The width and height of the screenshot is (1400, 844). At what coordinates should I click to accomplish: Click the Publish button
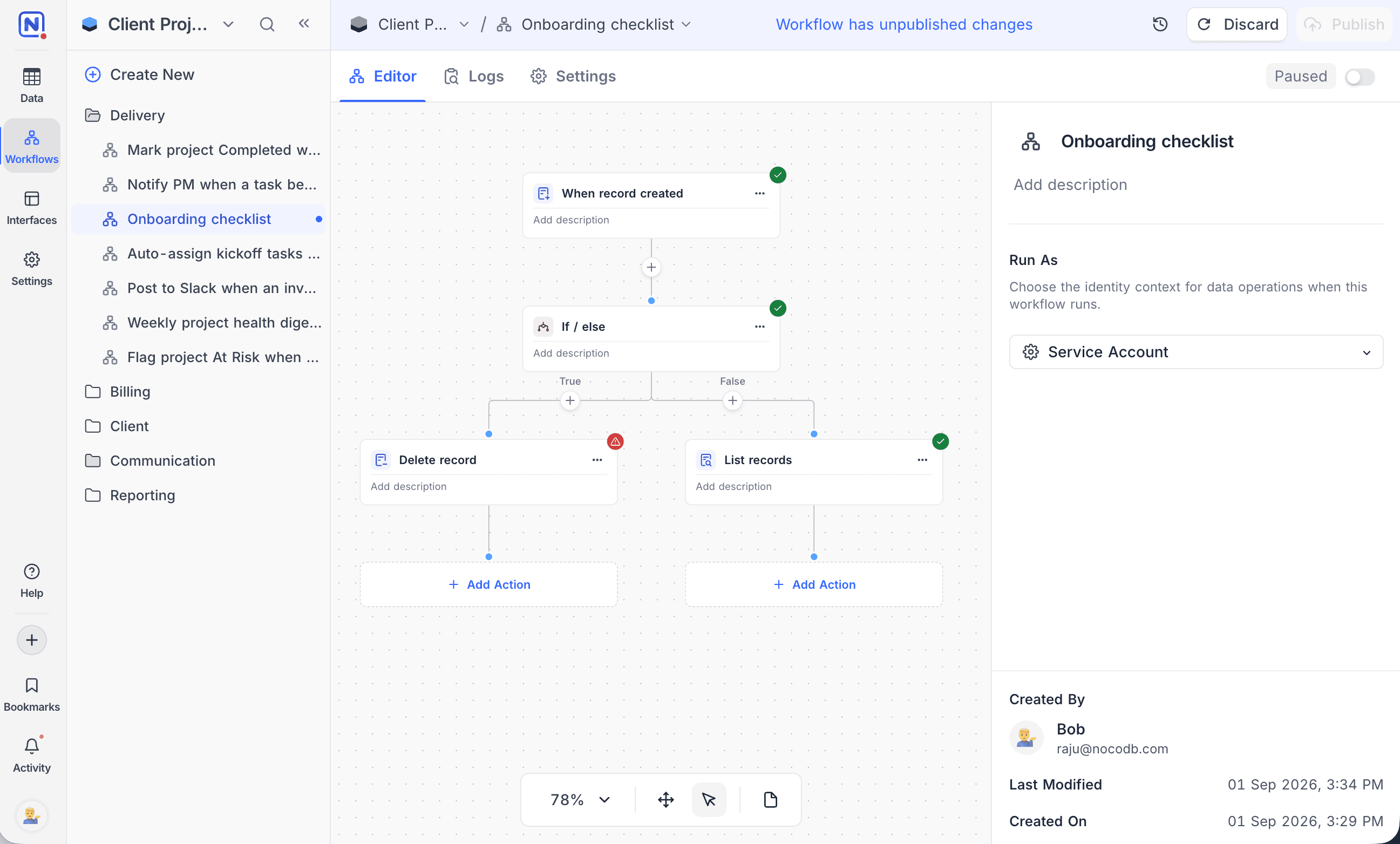click(x=1344, y=24)
